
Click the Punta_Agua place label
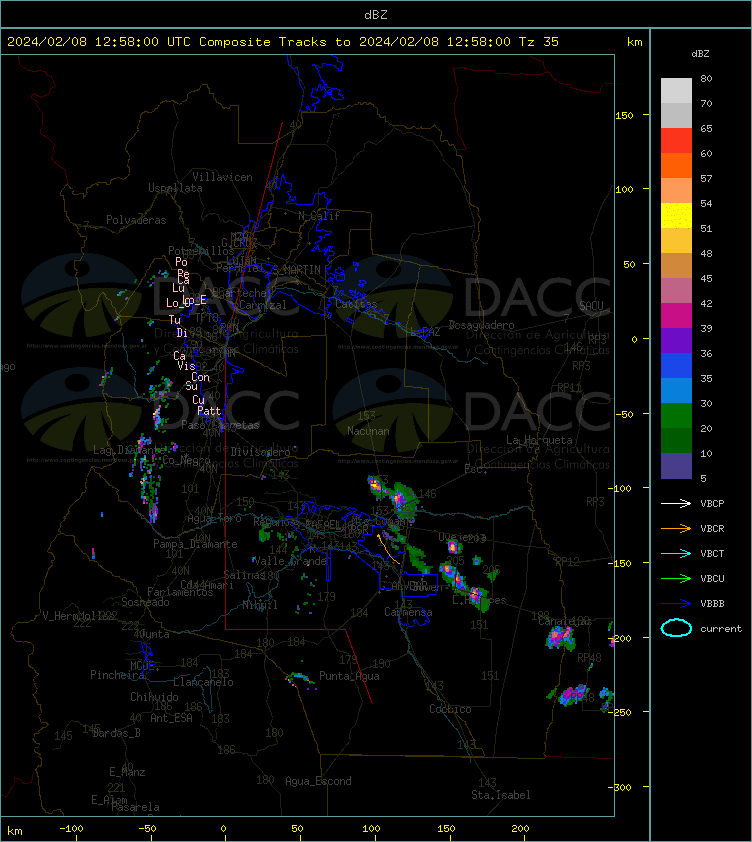tap(349, 676)
